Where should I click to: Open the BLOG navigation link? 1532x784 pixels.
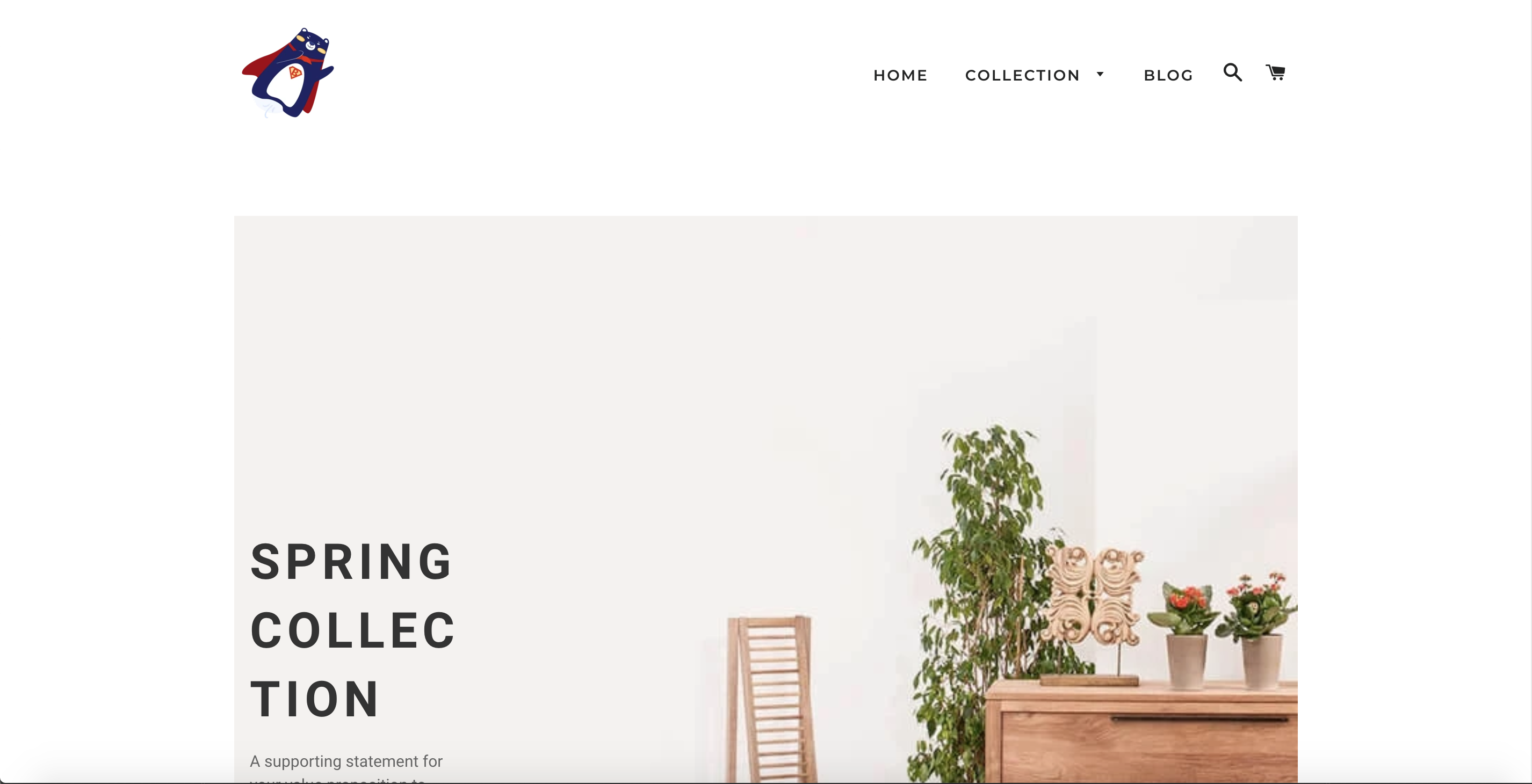click(1168, 76)
